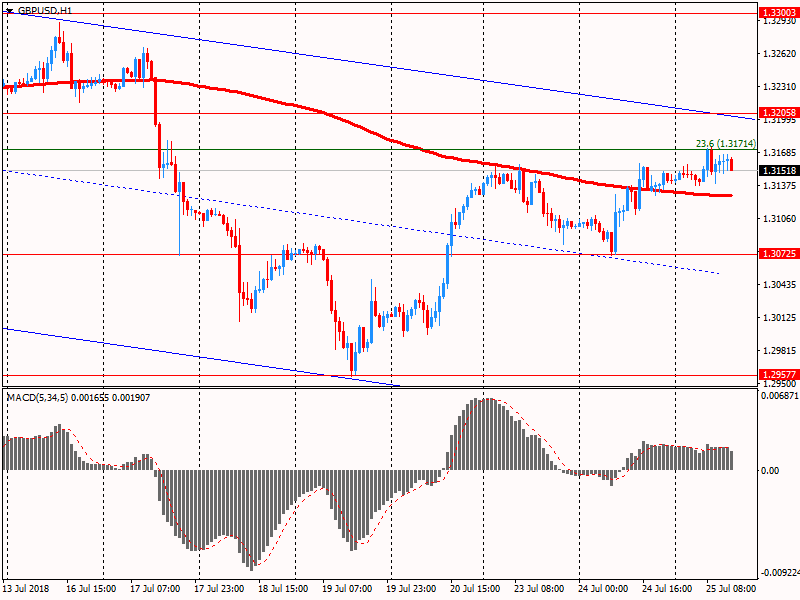The width and height of the screenshot is (800, 600).
Task: Click the 24 Jul 00:00 time label
Action: (603, 588)
